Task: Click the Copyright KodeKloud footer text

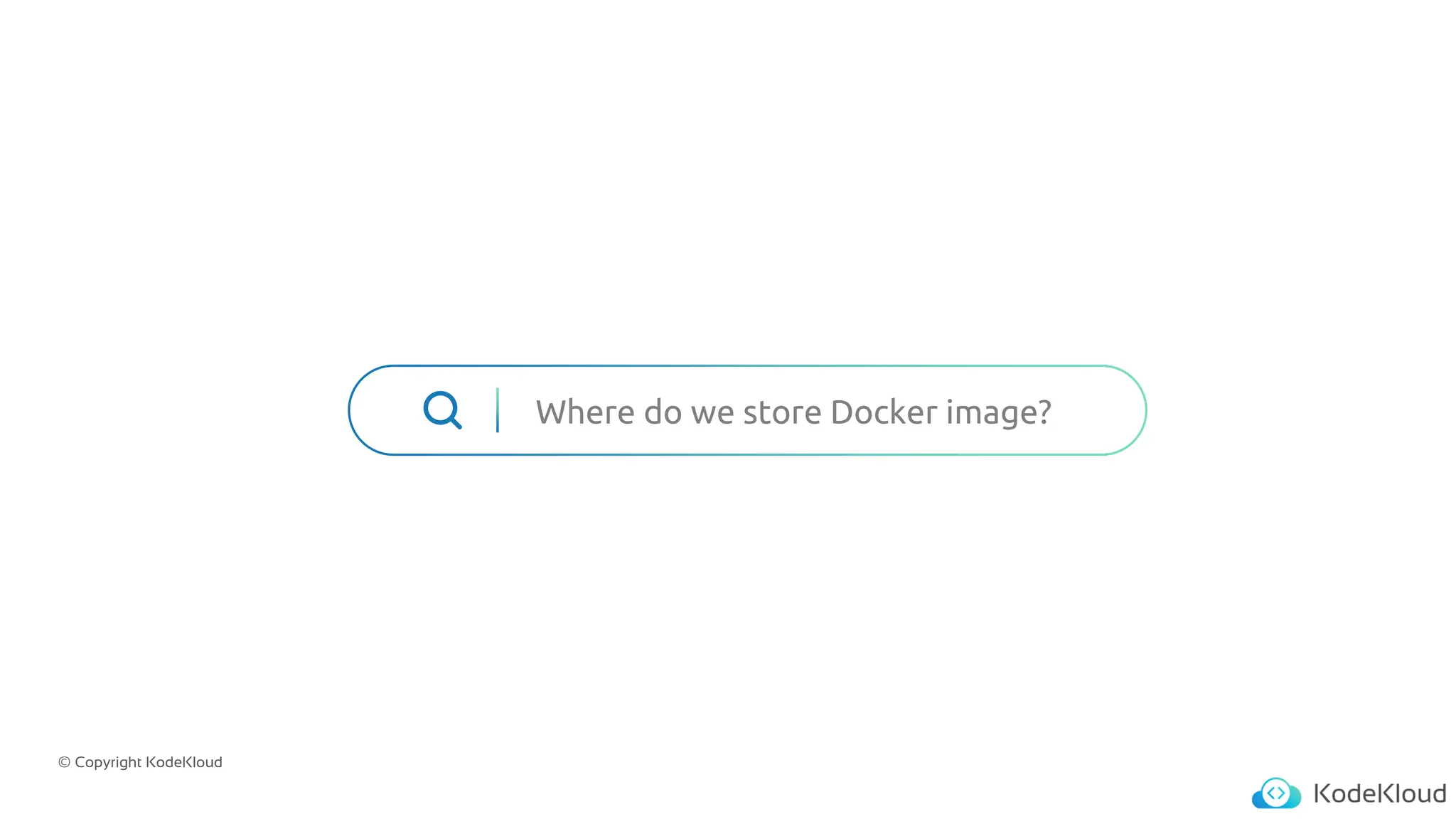Action: coord(140,762)
